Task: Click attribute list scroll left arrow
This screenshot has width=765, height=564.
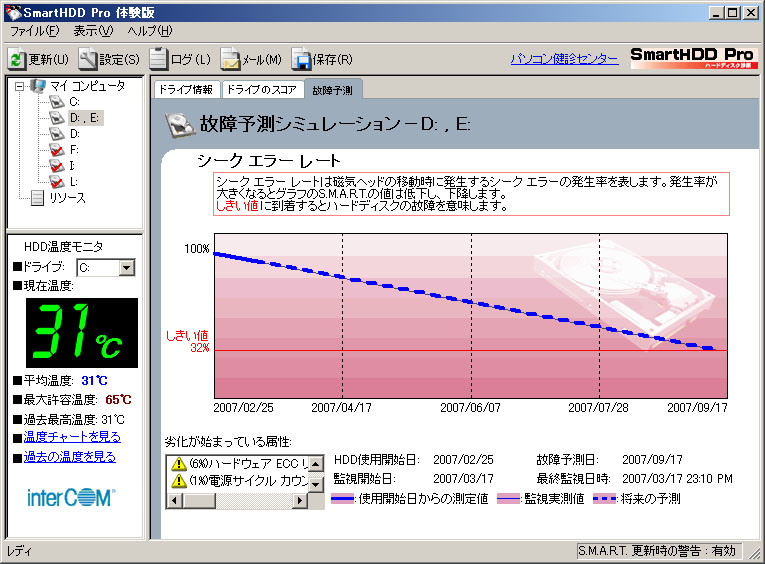Action: (x=175, y=500)
